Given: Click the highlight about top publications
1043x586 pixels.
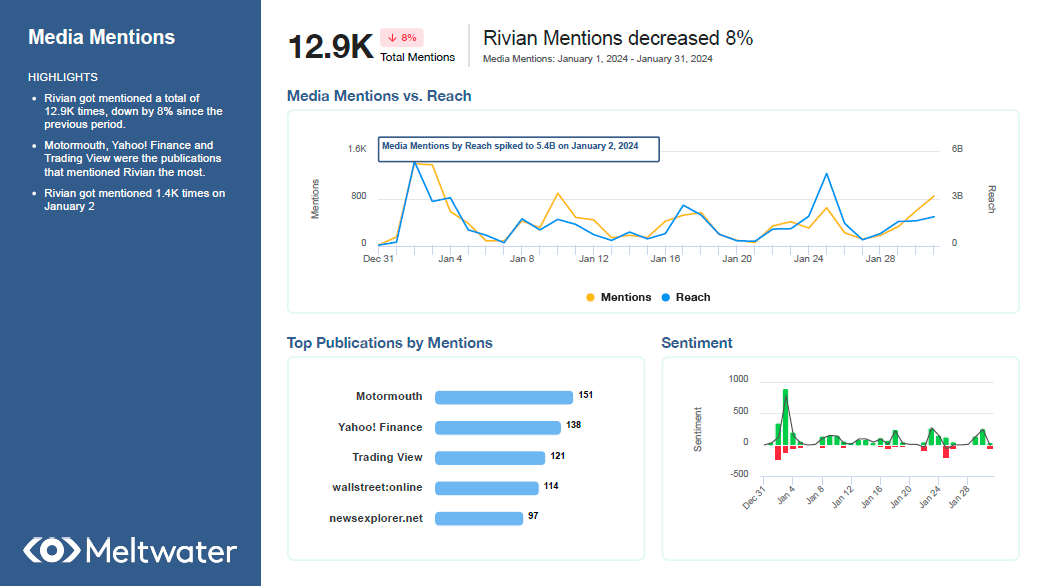Looking at the screenshot, I should tap(132, 158).
